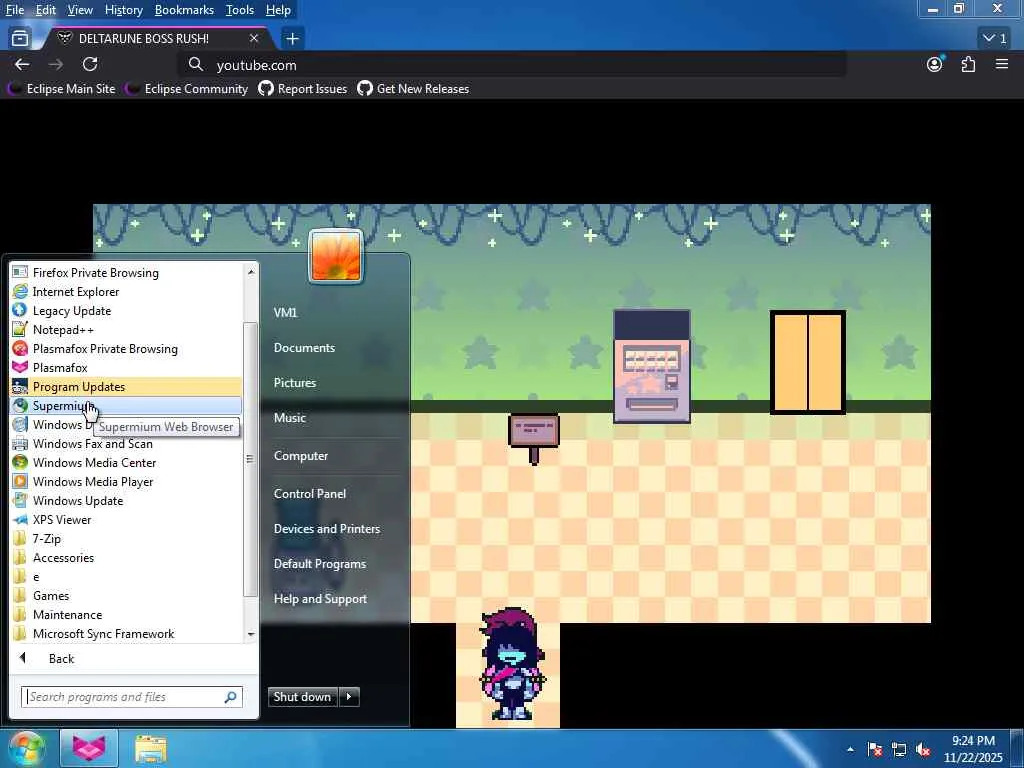Open Music from Start menu
The height and width of the screenshot is (768, 1024).
coord(290,418)
